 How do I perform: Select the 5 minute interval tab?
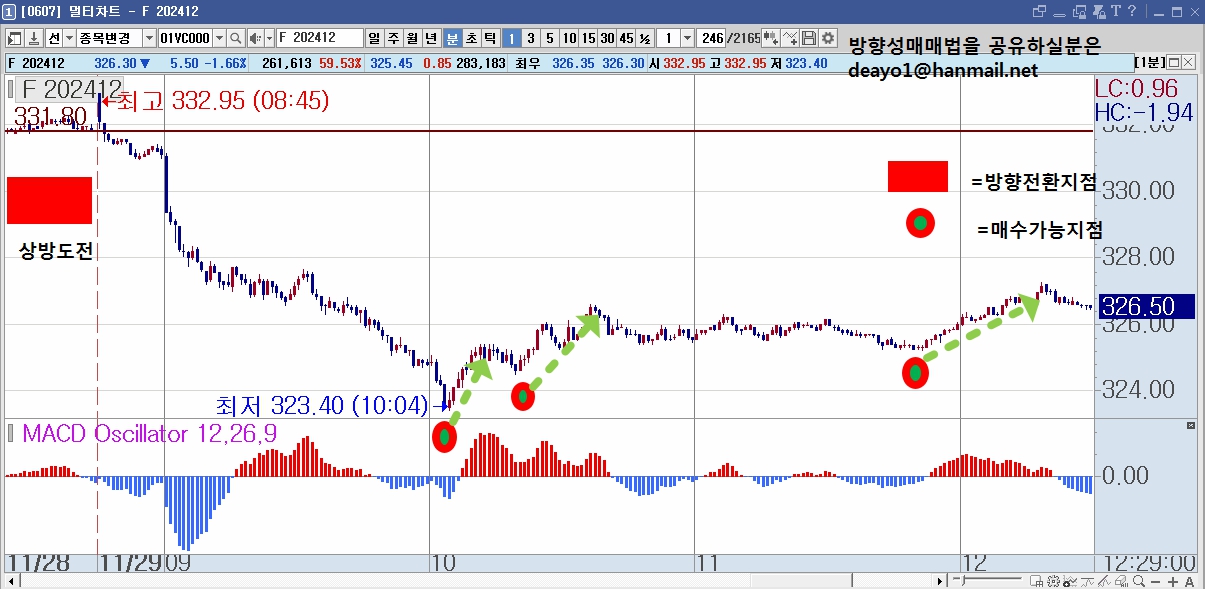pos(549,38)
